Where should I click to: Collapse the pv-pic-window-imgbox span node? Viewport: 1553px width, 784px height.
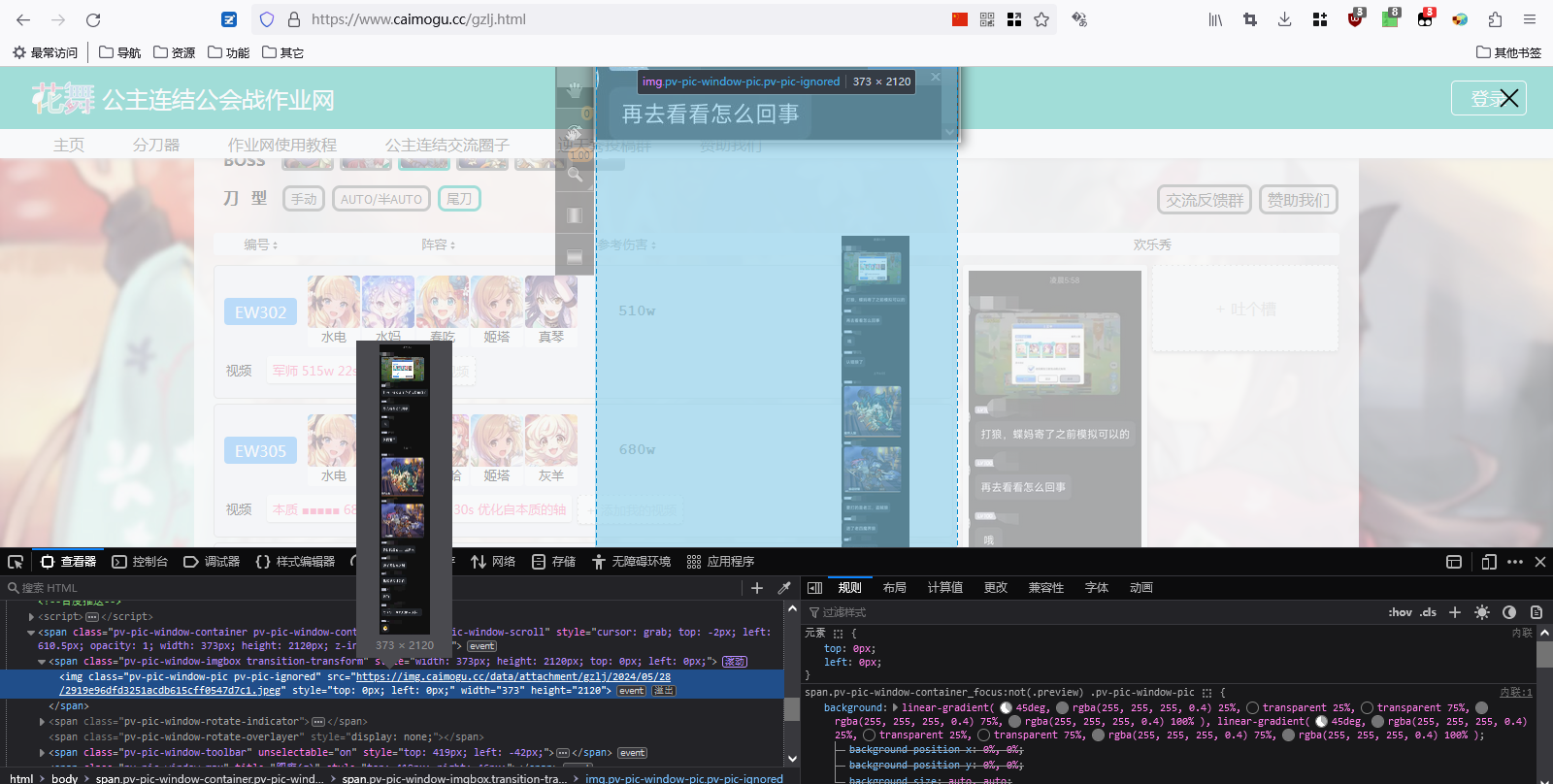point(42,662)
